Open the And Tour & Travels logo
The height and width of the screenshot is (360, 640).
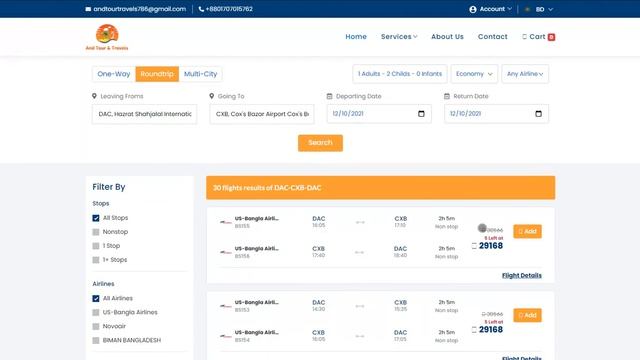point(107,37)
